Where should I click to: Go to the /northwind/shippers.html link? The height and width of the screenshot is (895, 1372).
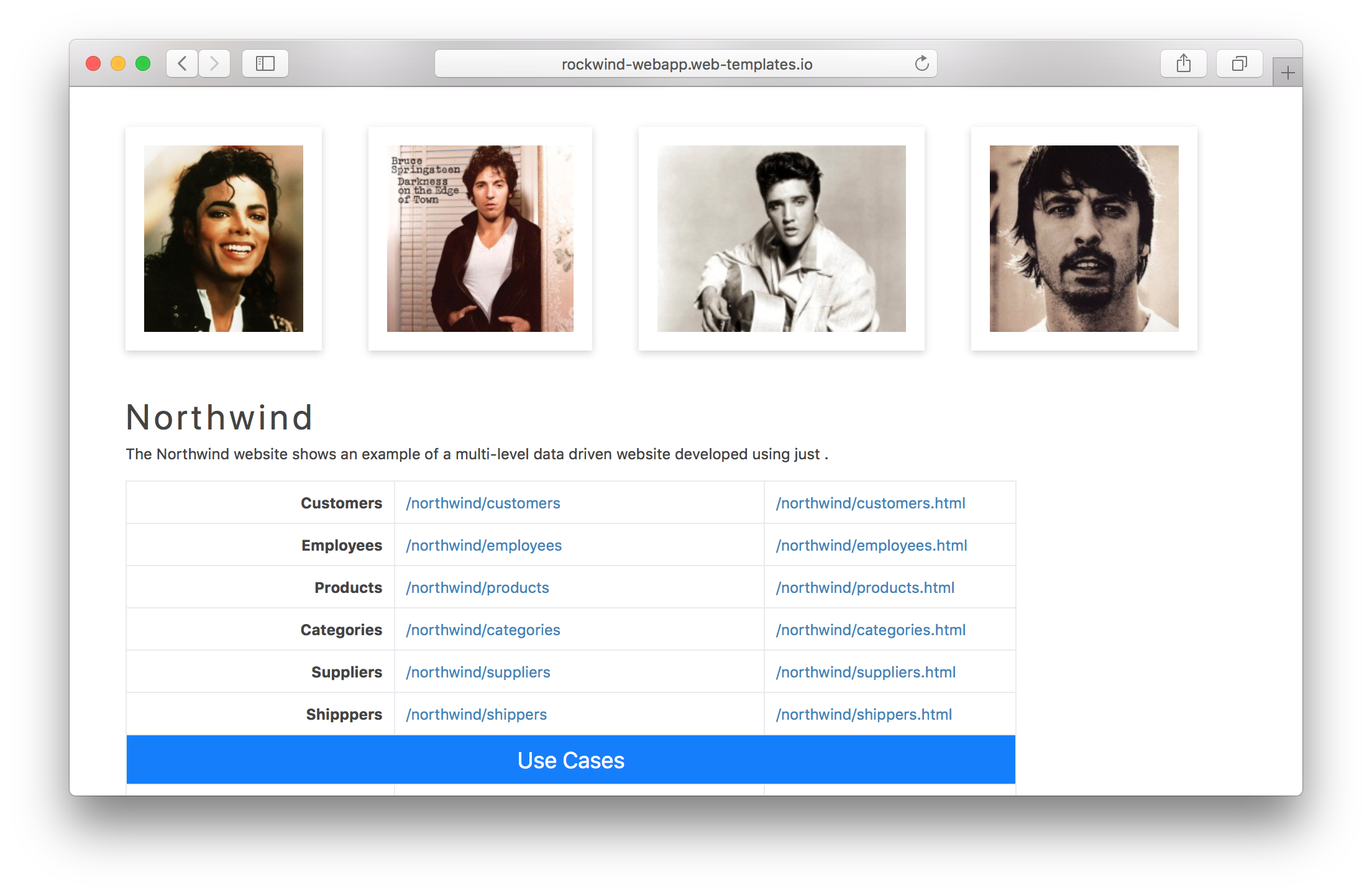864,714
